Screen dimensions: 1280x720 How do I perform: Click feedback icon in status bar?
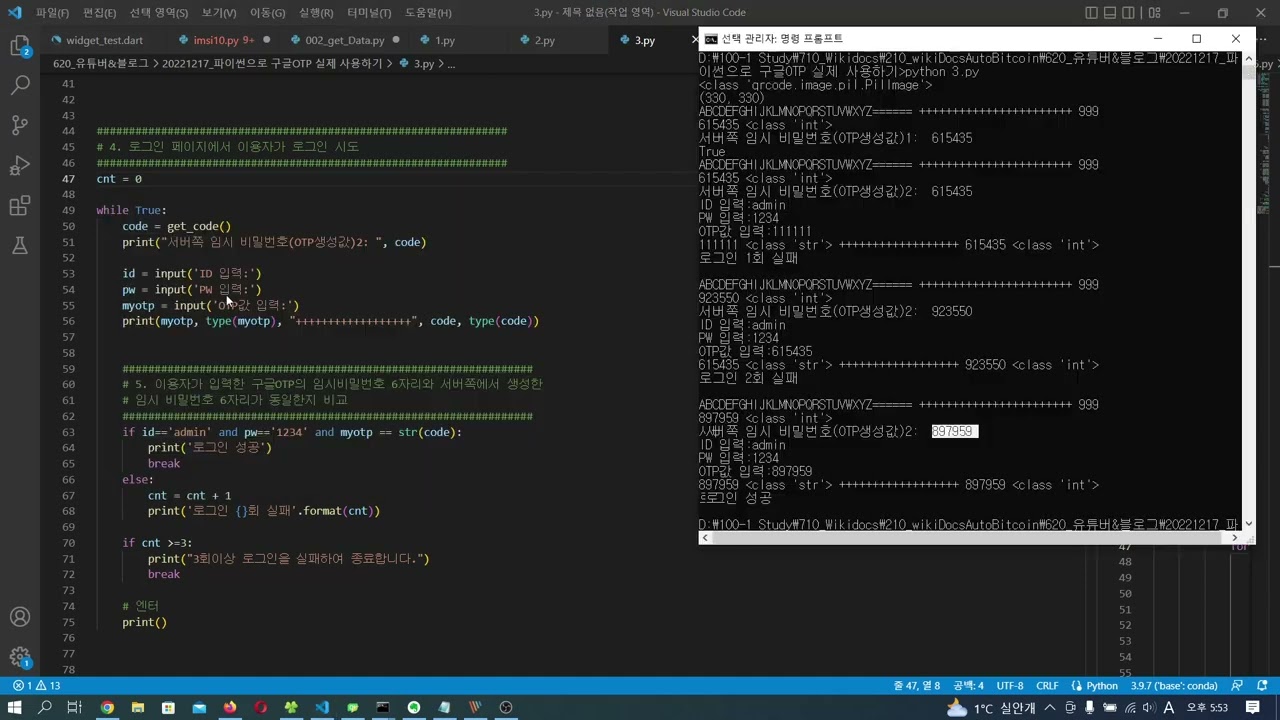pos(1238,686)
